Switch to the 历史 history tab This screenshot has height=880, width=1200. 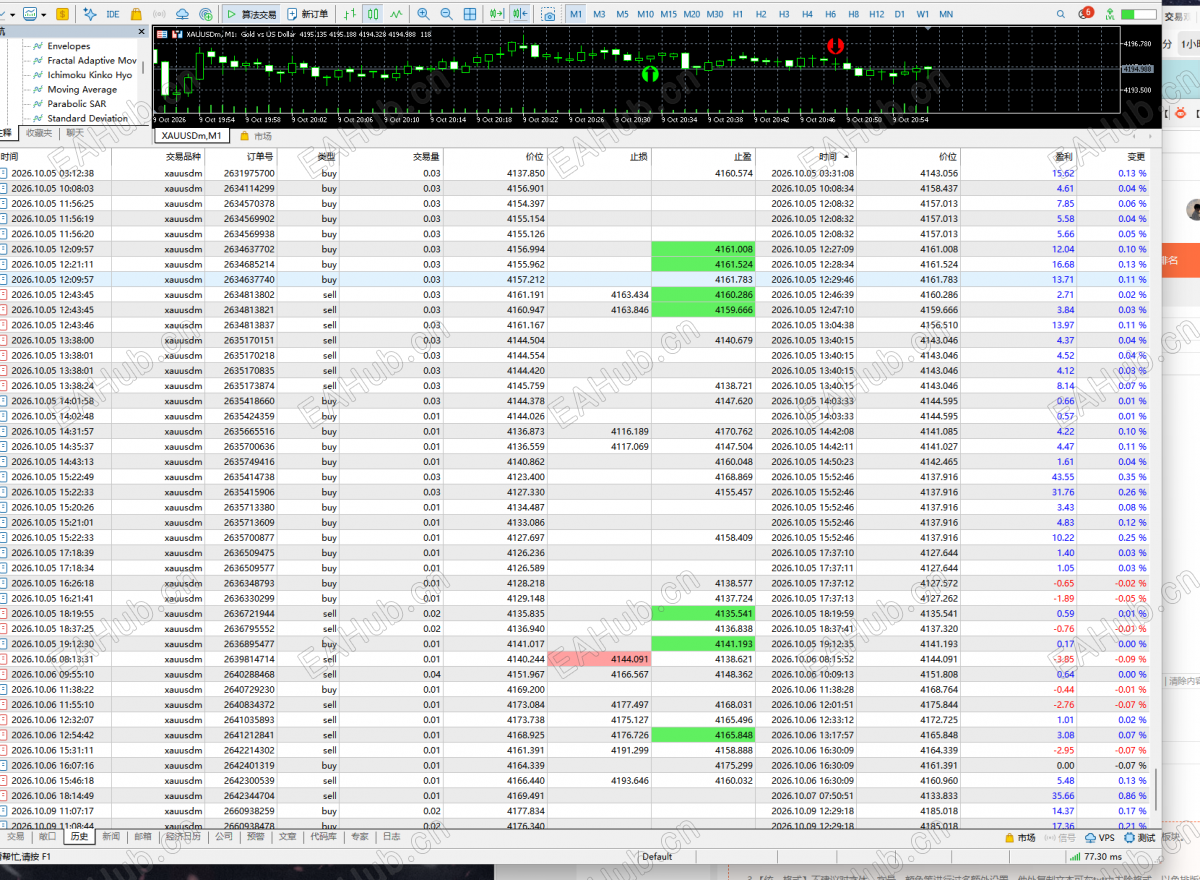tap(79, 837)
